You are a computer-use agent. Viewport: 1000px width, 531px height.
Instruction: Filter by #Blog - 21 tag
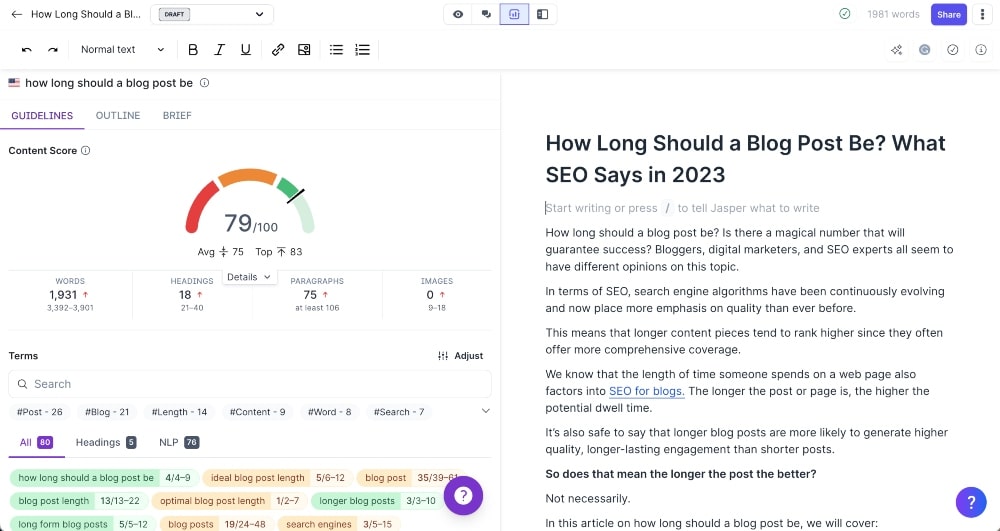[x=107, y=412]
